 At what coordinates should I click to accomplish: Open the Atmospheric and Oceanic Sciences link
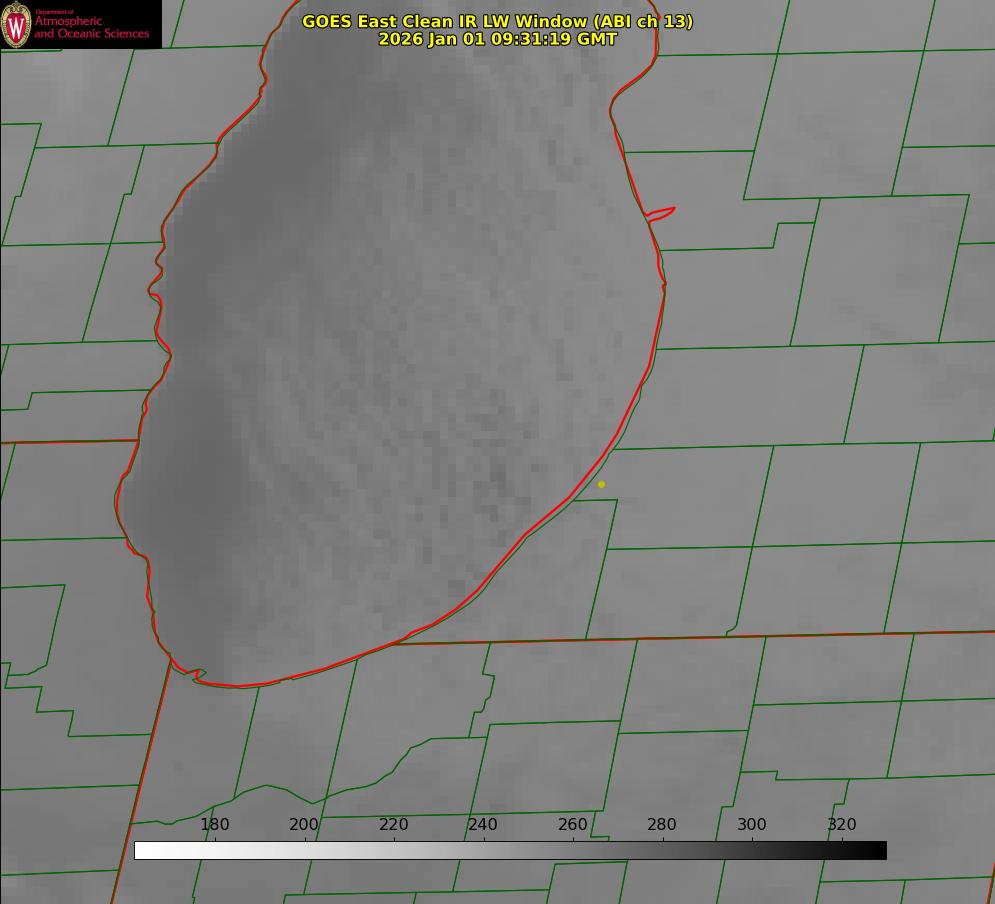91,27
